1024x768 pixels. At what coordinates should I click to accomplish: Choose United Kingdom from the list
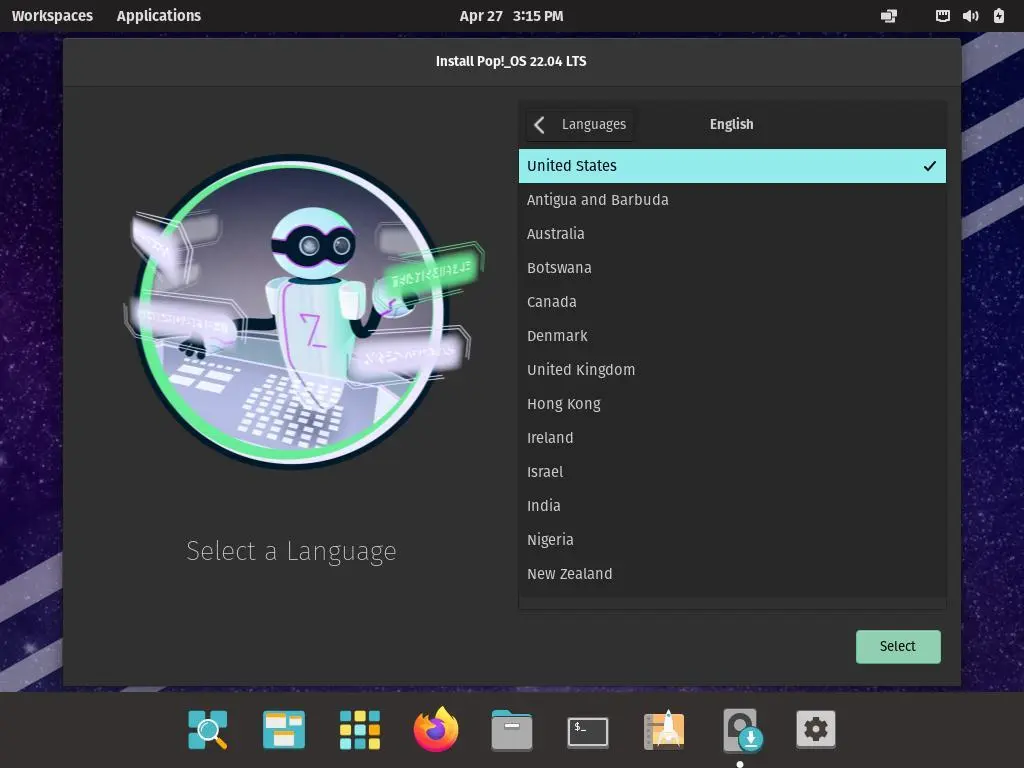(x=581, y=370)
